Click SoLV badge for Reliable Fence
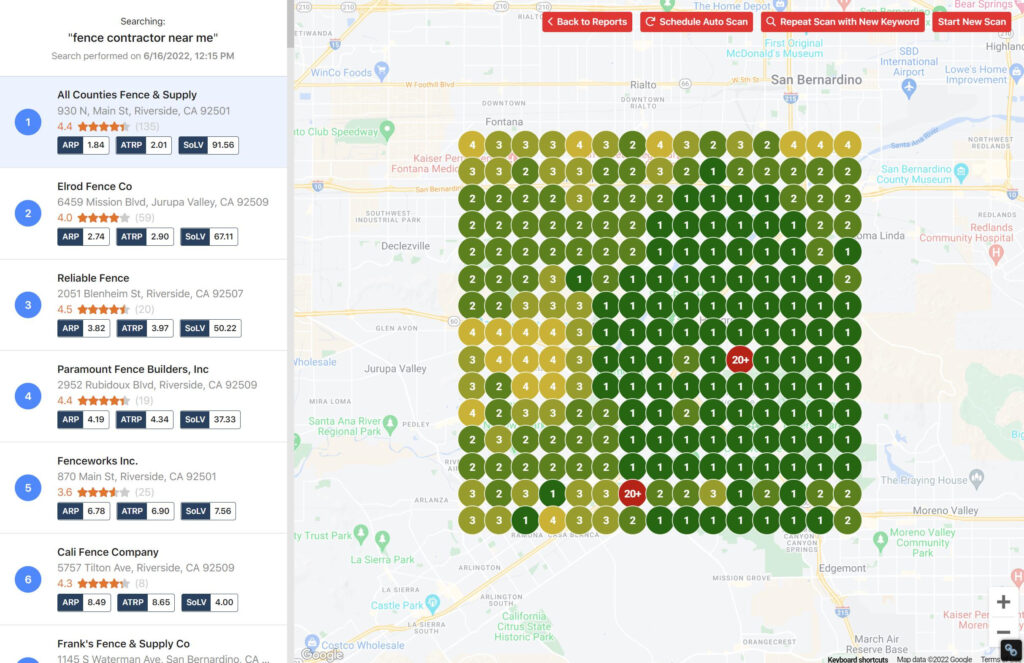1024x663 pixels. 210,328
